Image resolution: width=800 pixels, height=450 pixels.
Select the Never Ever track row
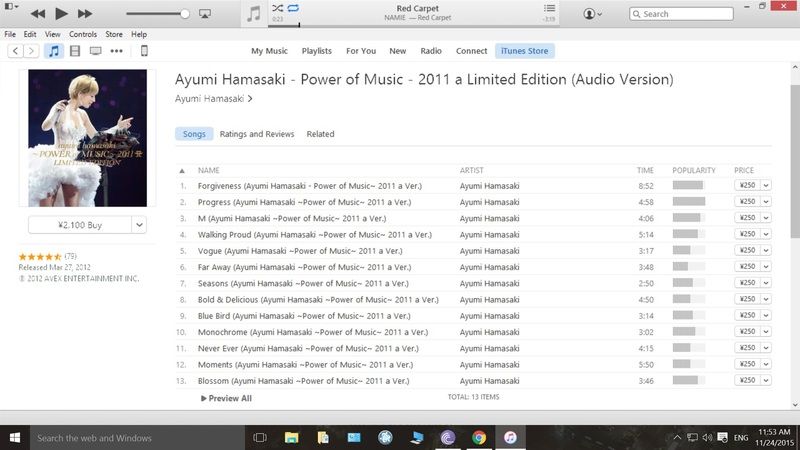point(473,348)
